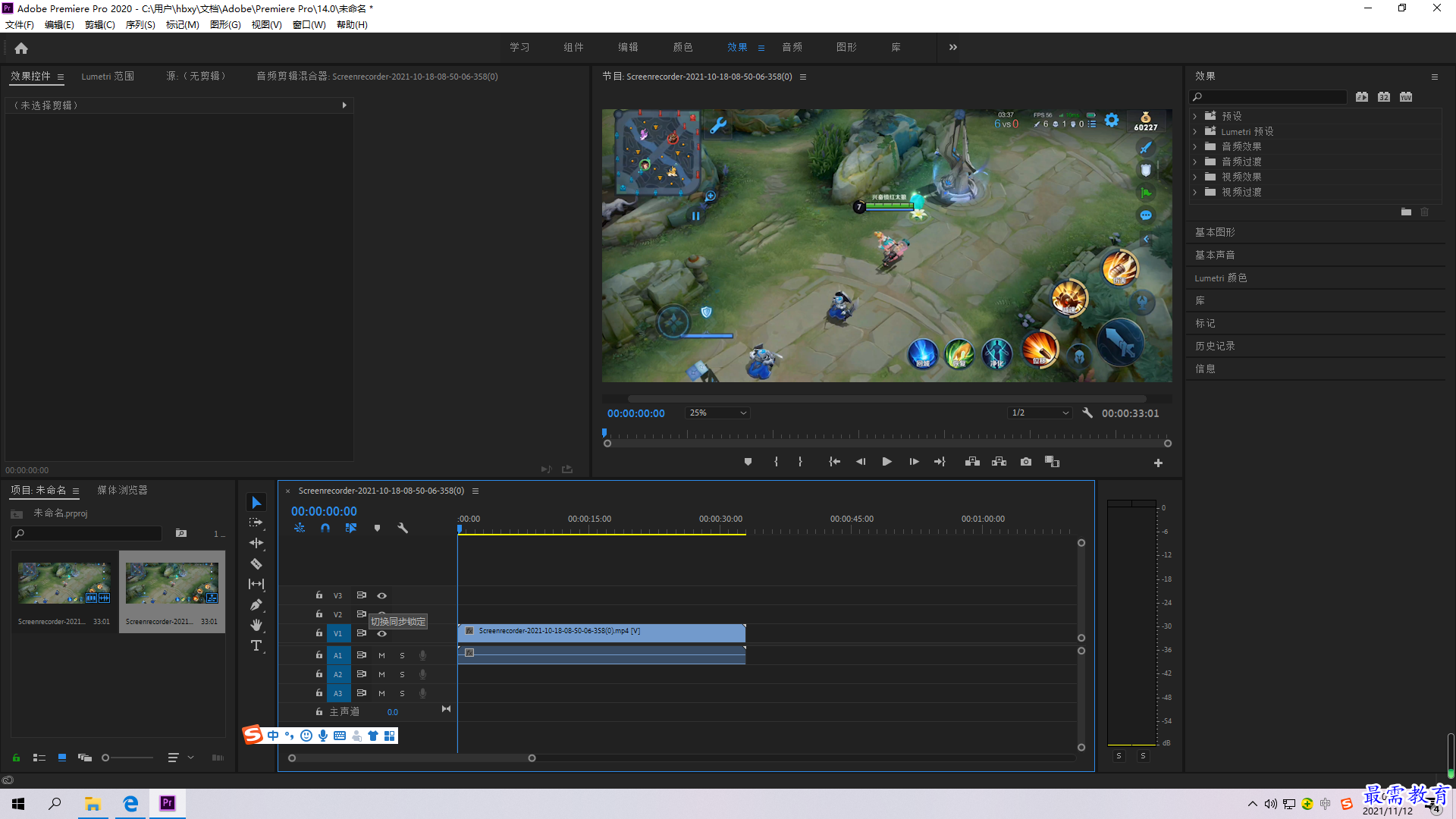1456x819 pixels.
Task: Open the 剪辑(C) menu
Action: 100,24
